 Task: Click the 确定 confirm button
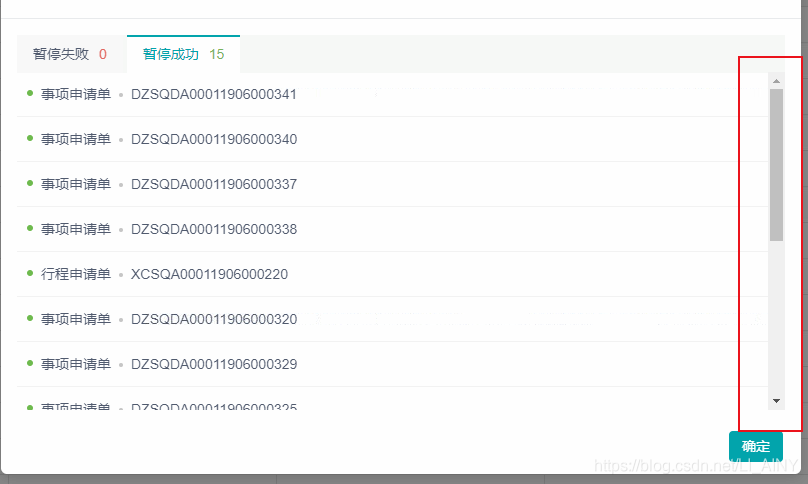coord(756,446)
